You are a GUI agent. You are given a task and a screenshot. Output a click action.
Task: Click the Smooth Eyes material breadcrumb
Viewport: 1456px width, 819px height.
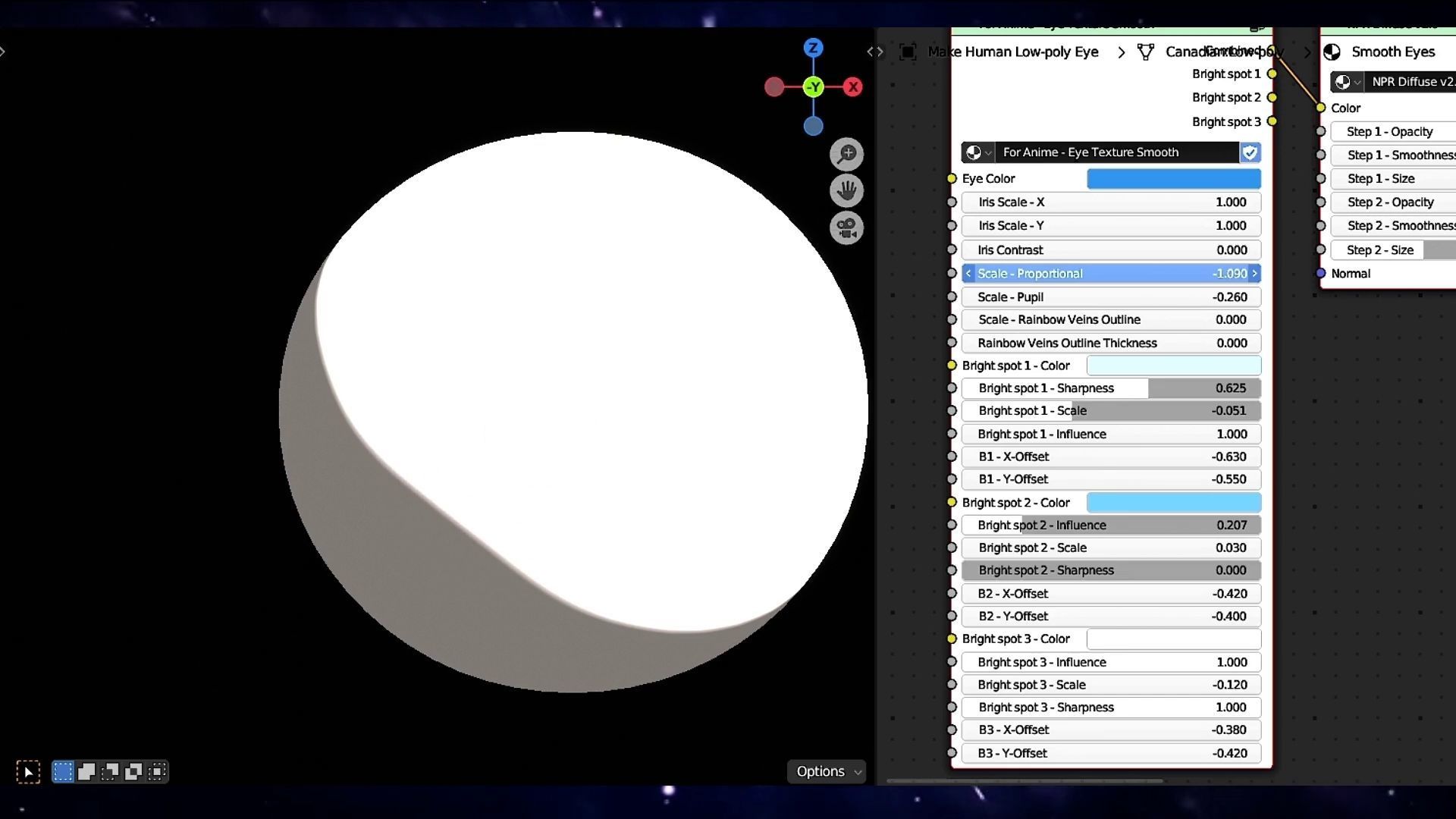[x=1392, y=52]
